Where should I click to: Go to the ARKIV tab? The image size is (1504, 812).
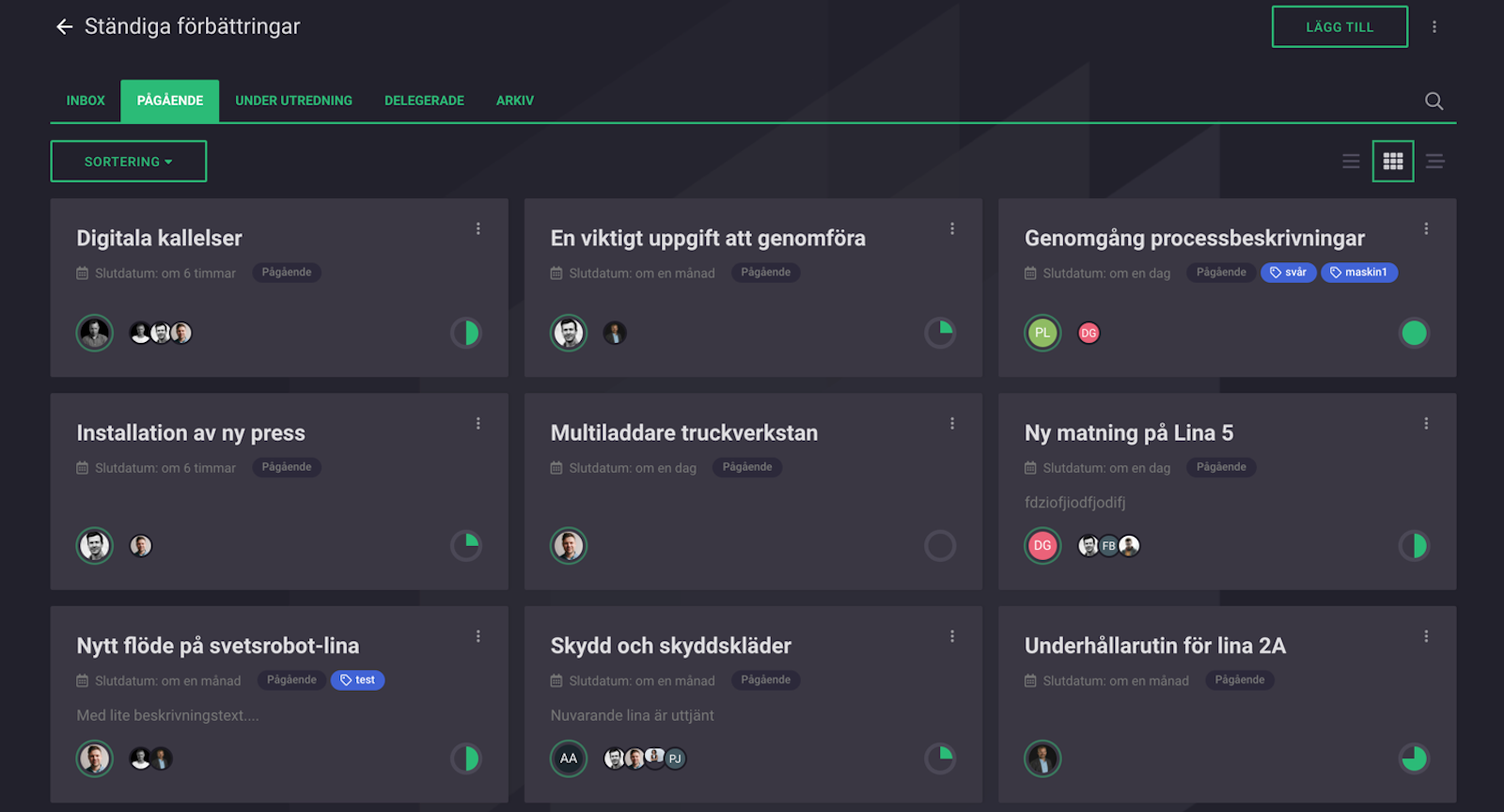tap(515, 101)
